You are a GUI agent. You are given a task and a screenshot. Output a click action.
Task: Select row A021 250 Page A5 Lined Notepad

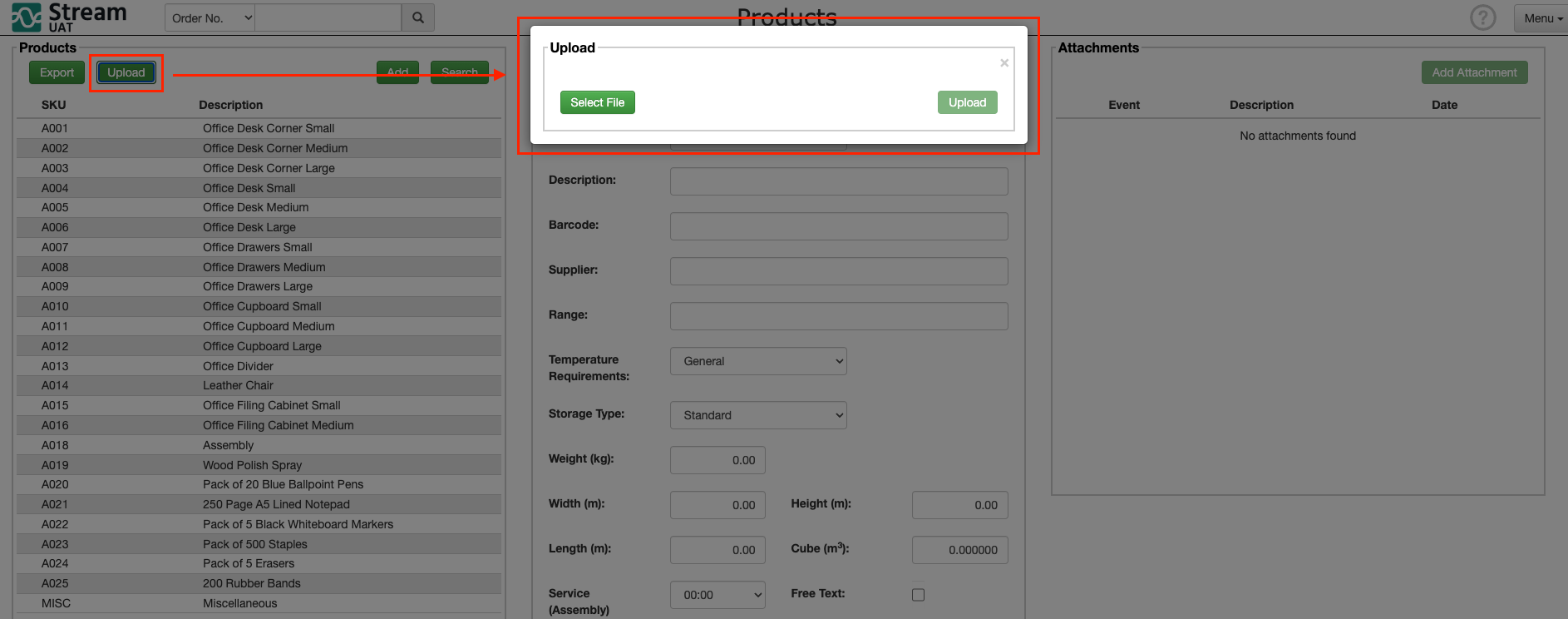click(x=259, y=504)
